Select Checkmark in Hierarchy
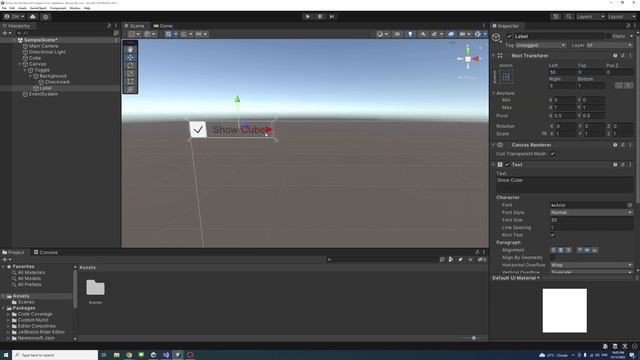The width and height of the screenshot is (640, 360). (x=57, y=82)
